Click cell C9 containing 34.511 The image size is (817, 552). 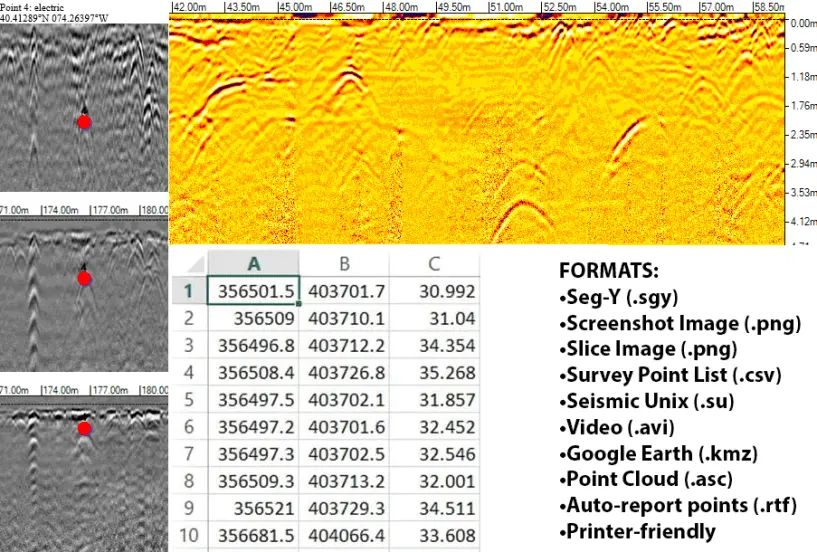[x=434, y=508]
